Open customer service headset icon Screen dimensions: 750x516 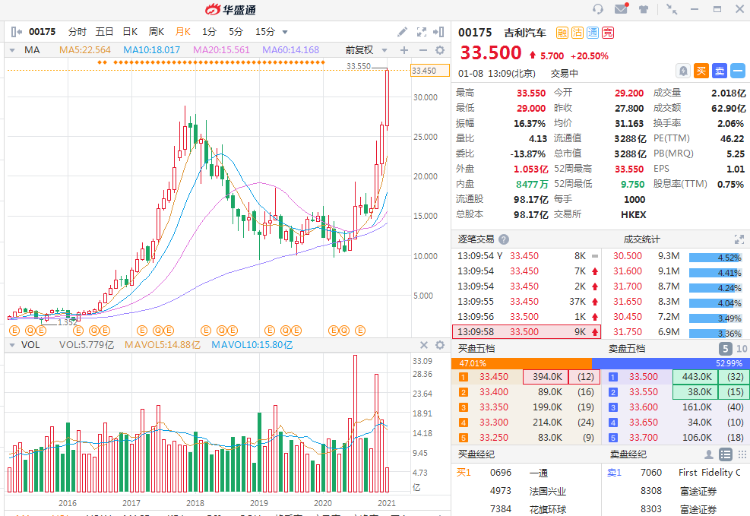pos(598,9)
